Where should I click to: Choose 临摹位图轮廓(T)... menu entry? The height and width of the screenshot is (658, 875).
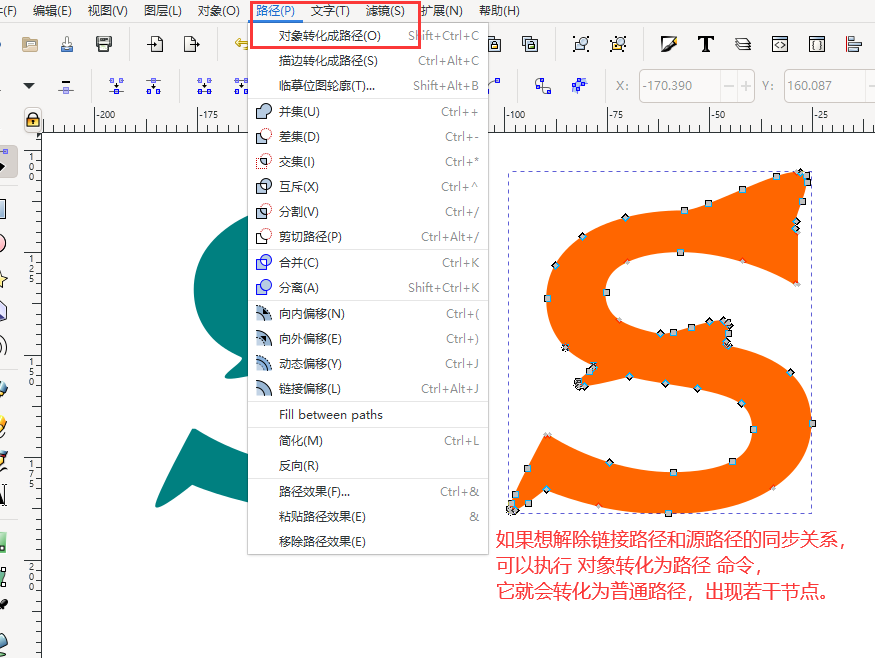pyautogui.click(x=368, y=85)
